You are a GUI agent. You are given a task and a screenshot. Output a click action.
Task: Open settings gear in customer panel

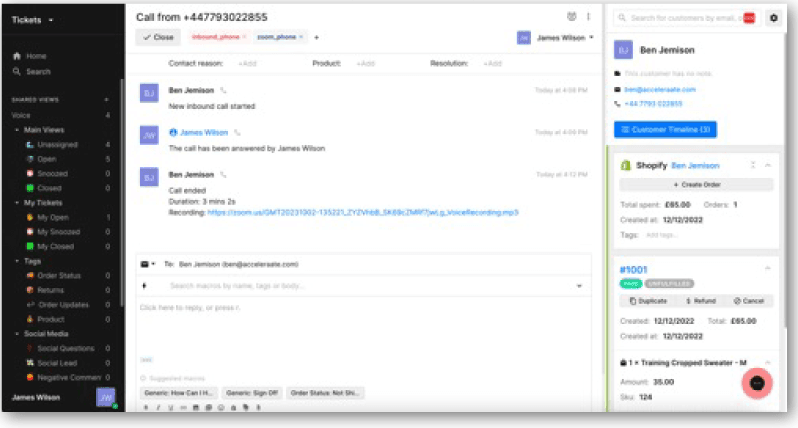click(774, 18)
